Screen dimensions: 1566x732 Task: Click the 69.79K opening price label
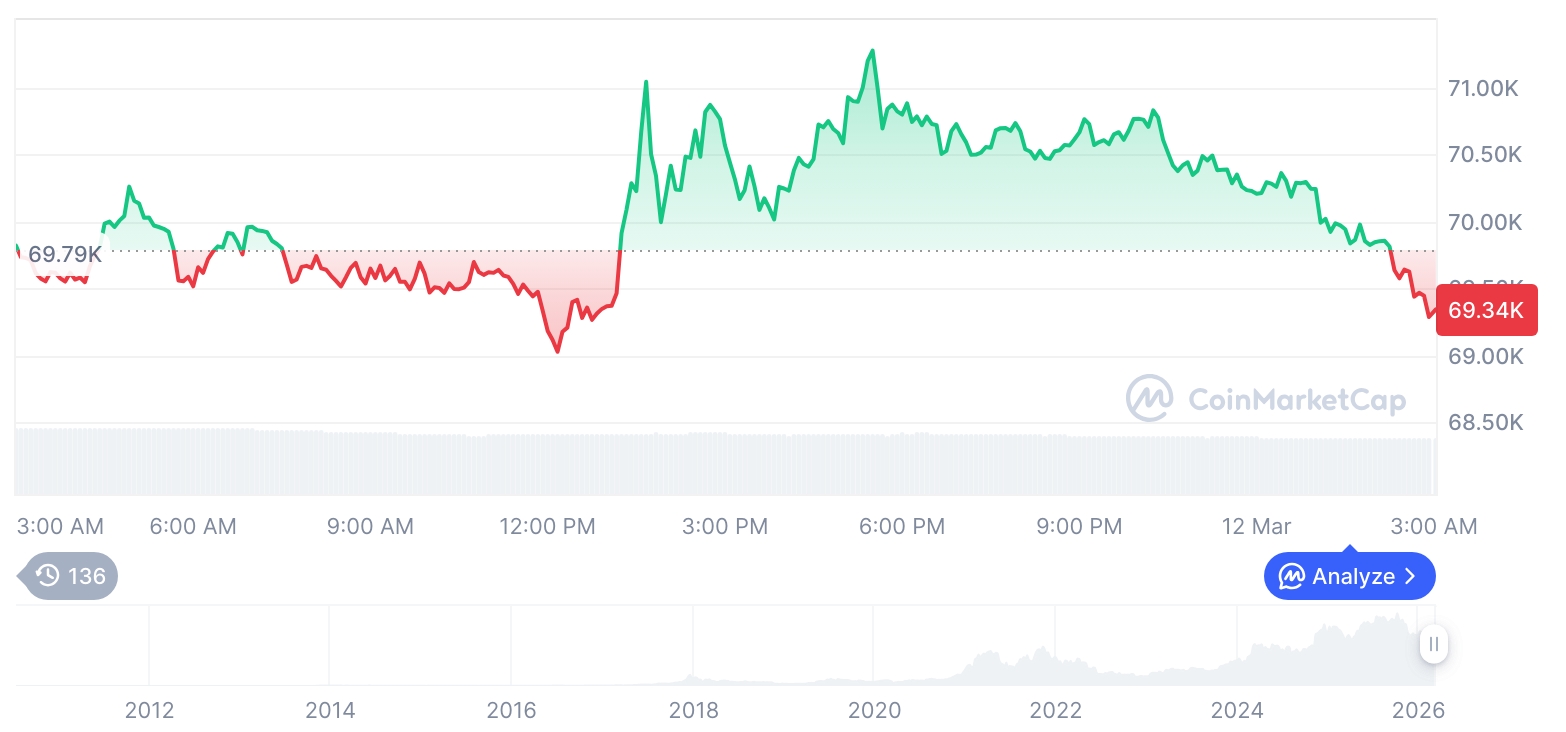click(x=64, y=254)
